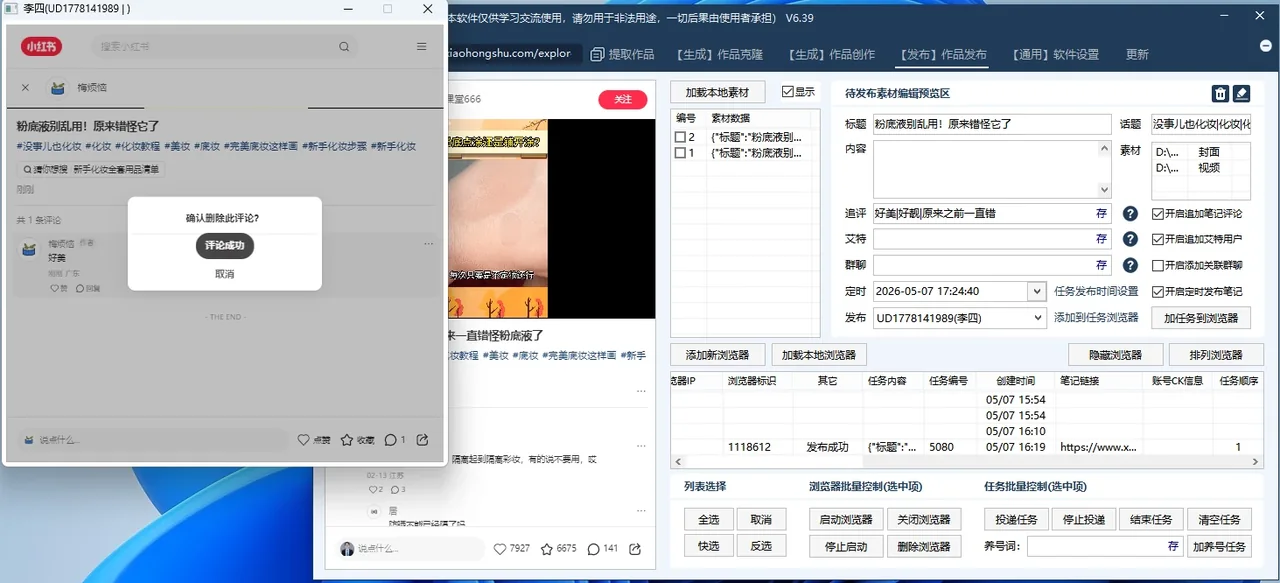Open the 【通用】软件设置 tab
This screenshot has width=1280, height=583.
tap(1055, 55)
